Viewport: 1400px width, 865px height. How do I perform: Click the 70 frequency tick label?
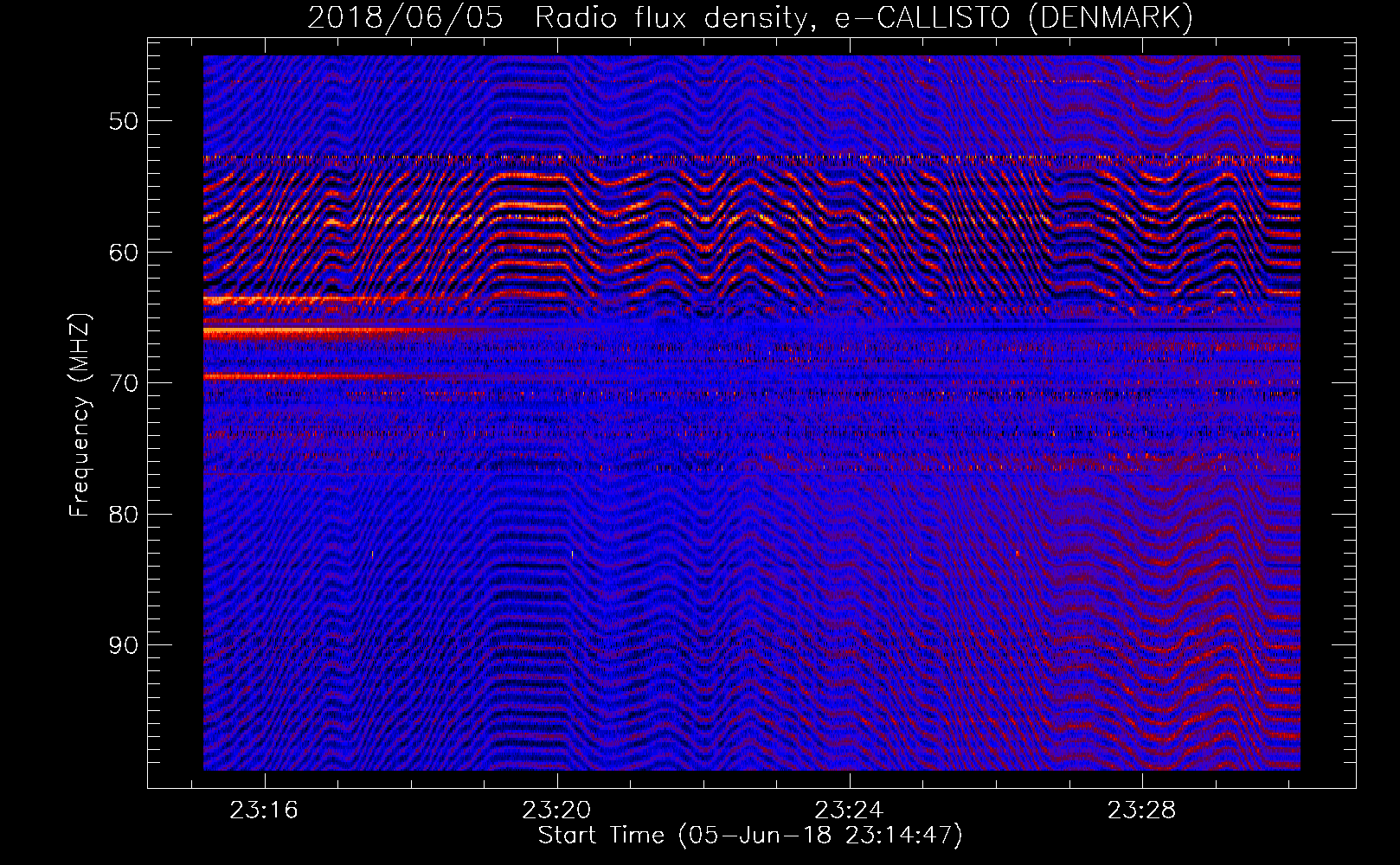(124, 383)
